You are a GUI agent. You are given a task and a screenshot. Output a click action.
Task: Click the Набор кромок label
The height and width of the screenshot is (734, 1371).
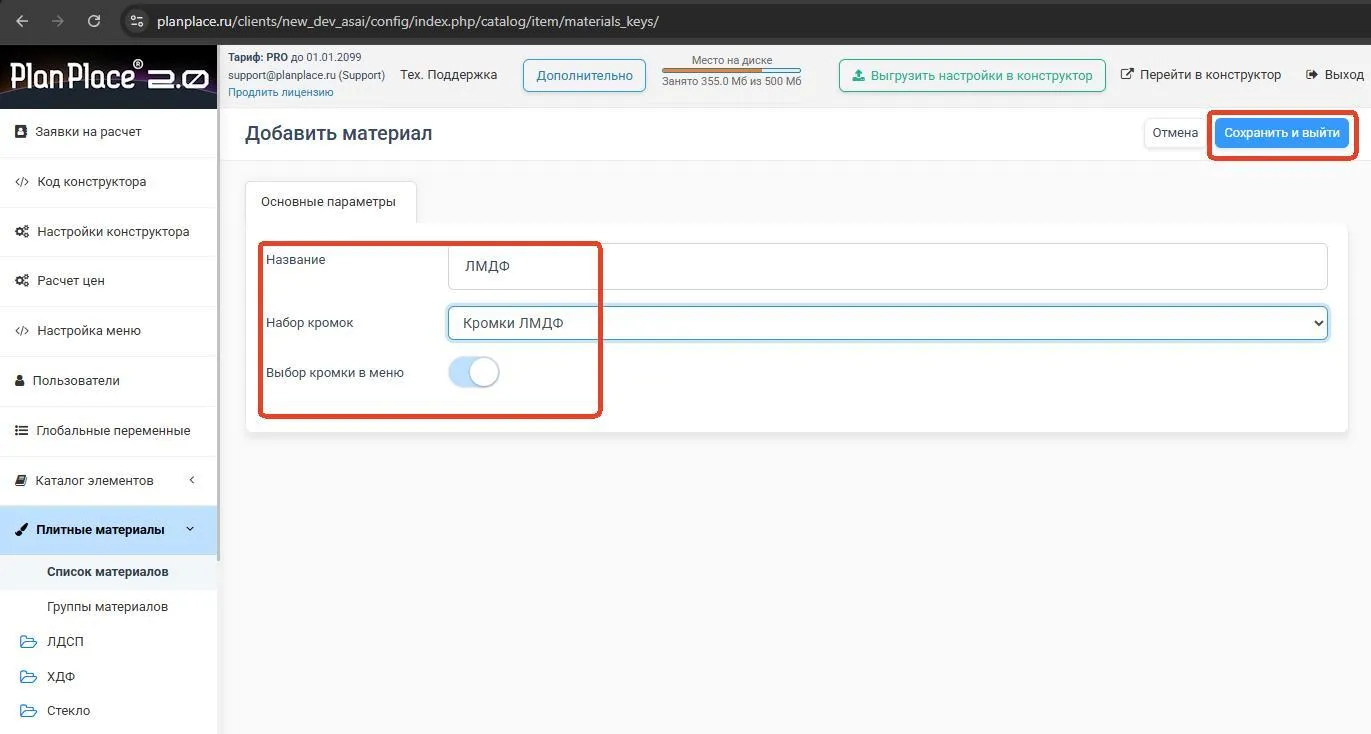[x=310, y=323]
